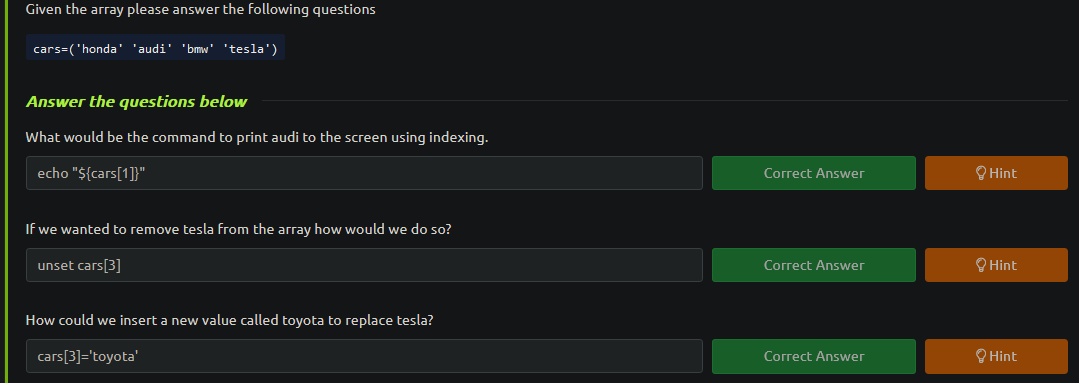Click Correct Answer beside unset cars[3]
Image resolution: width=1079 pixels, height=383 pixels.
coord(813,265)
